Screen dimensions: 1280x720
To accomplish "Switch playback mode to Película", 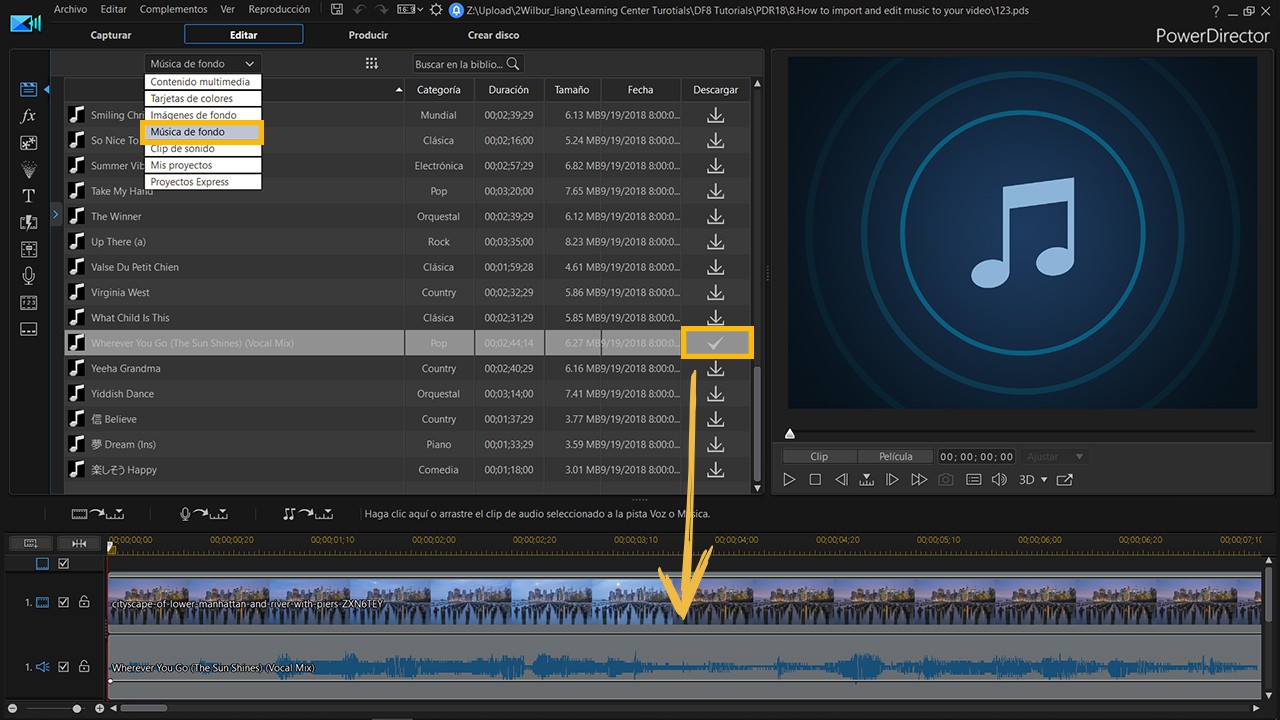I will (x=895, y=456).
